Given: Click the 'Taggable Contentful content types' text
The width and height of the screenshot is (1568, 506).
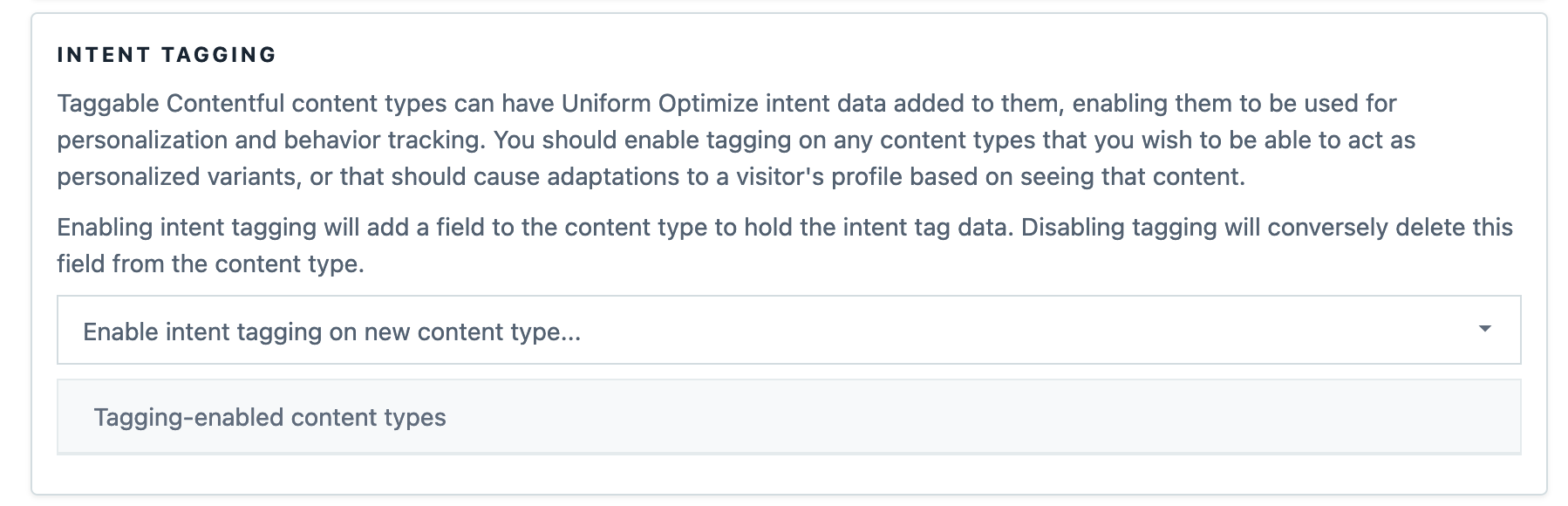Looking at the screenshot, I should [251, 104].
